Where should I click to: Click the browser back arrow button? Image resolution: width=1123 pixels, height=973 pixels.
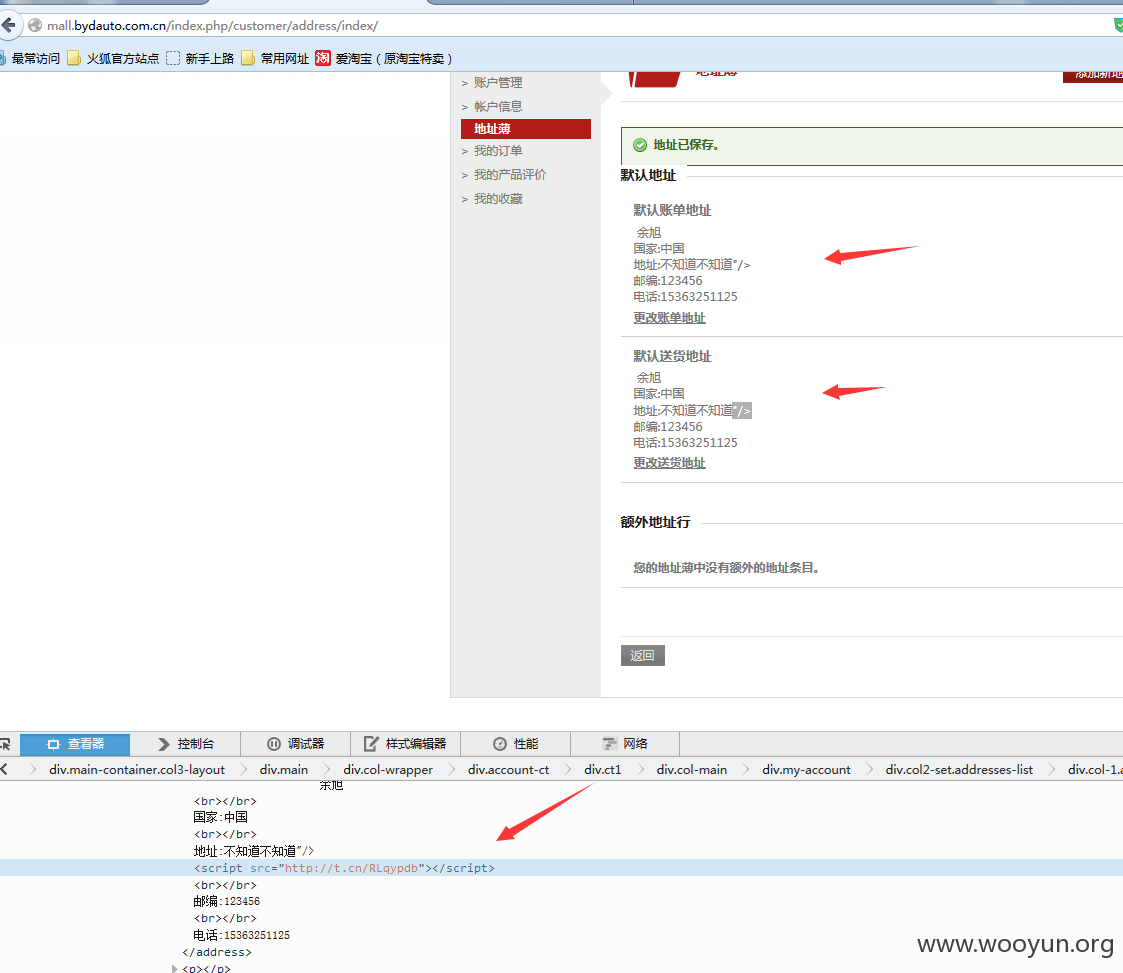click(x=8, y=26)
